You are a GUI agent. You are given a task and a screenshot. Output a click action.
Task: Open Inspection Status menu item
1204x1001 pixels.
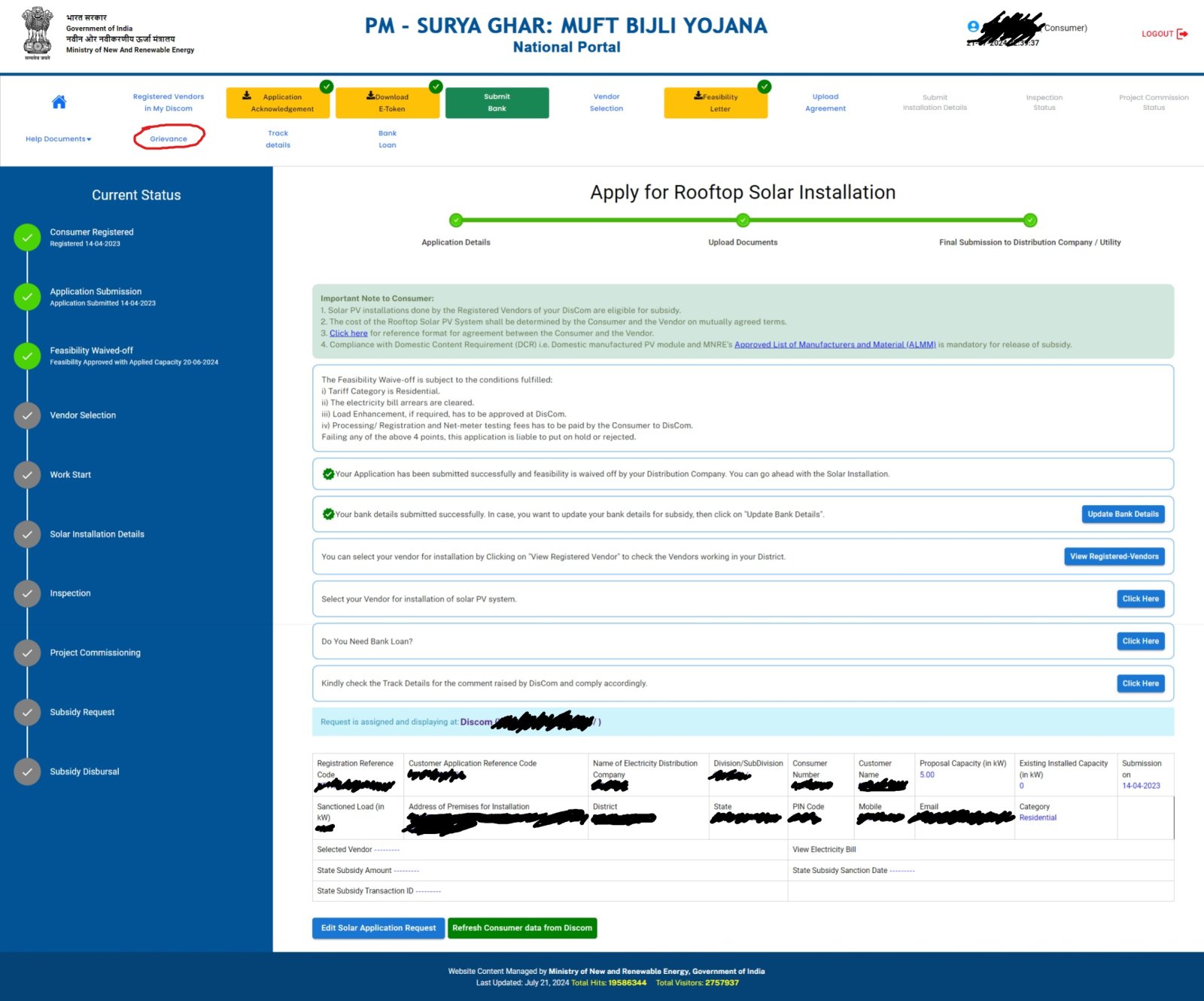pos(1044,102)
